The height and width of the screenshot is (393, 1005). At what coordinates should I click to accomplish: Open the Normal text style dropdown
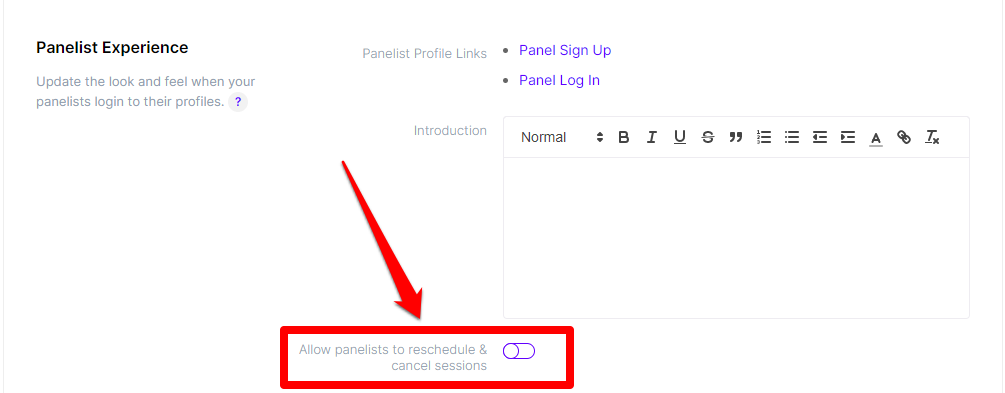point(562,137)
